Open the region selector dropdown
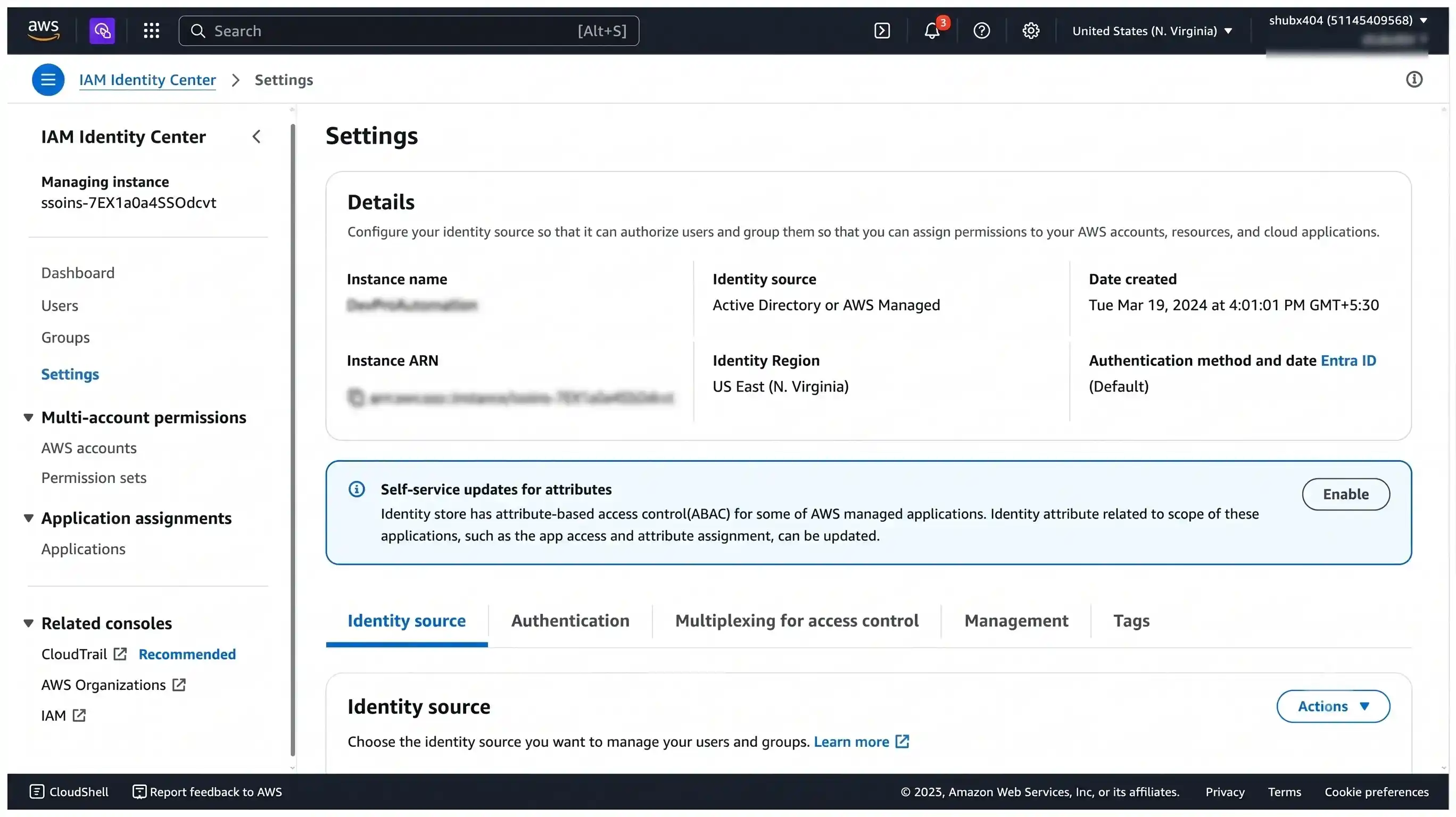Screen dimensions: 1456x817 coord(1152,30)
